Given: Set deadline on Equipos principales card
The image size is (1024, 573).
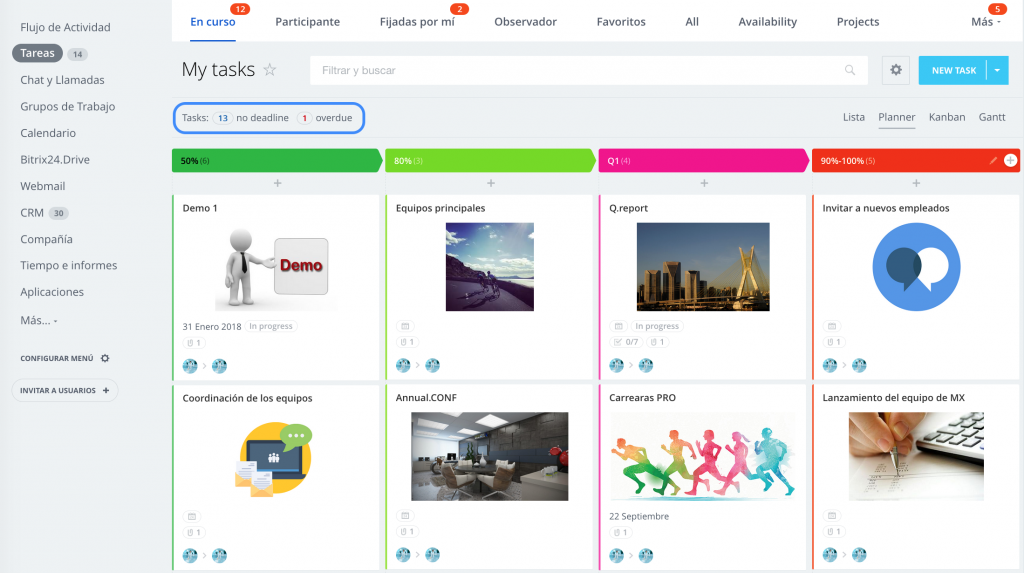Looking at the screenshot, I should [405, 326].
